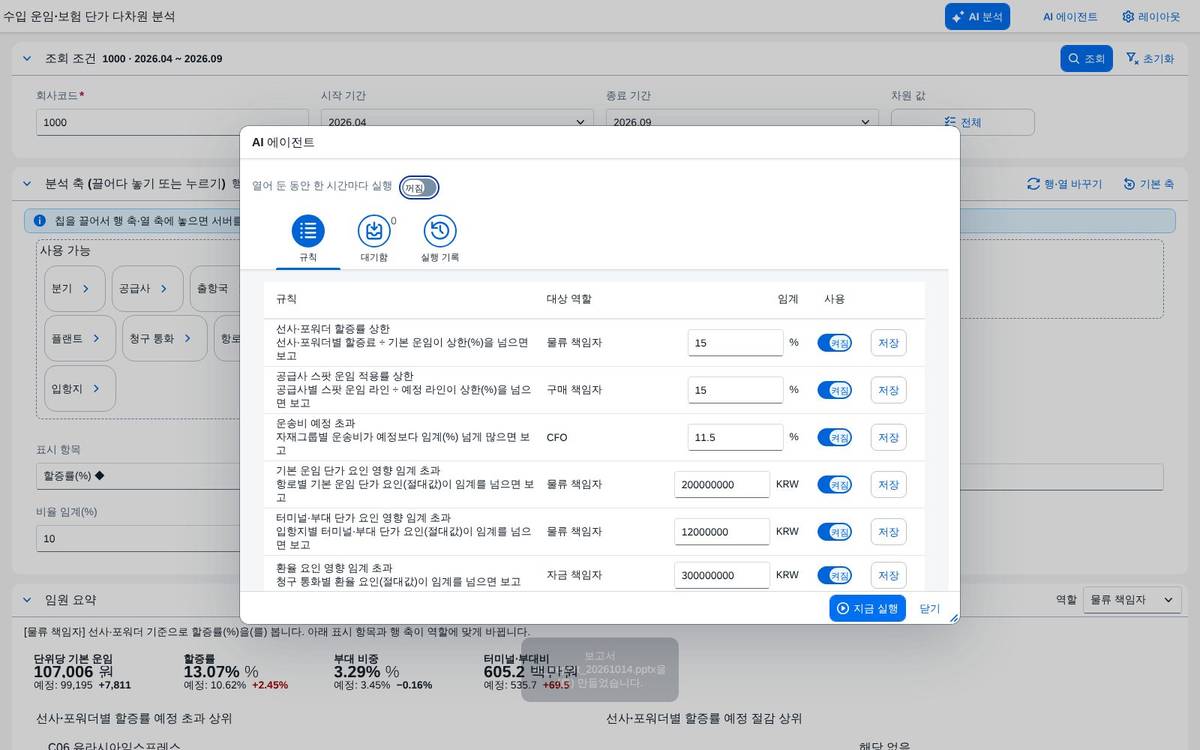Edit threshold field showing 12000000
Viewport: 1200px width, 750px height.
tap(722, 531)
